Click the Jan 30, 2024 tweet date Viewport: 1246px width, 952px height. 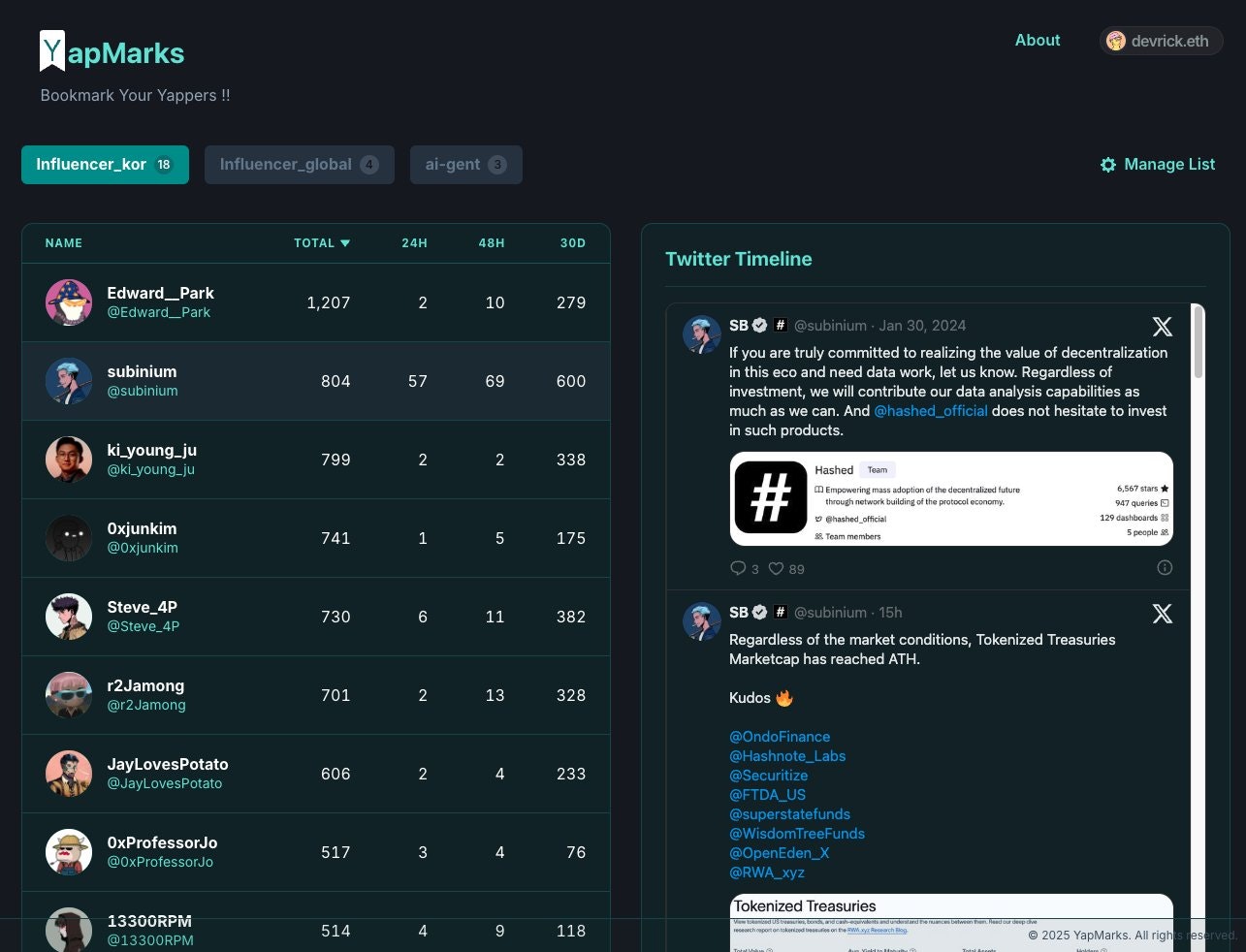(922, 326)
